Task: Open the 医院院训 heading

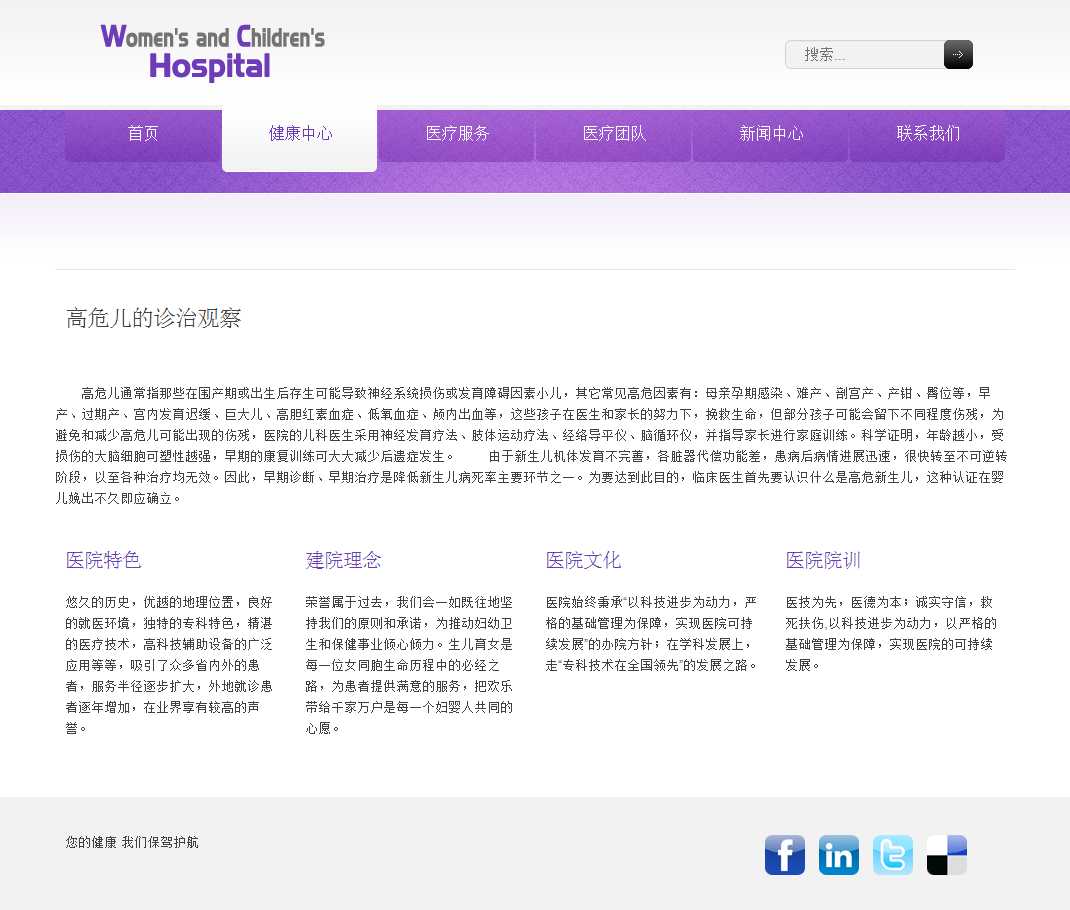Action: (x=823, y=560)
